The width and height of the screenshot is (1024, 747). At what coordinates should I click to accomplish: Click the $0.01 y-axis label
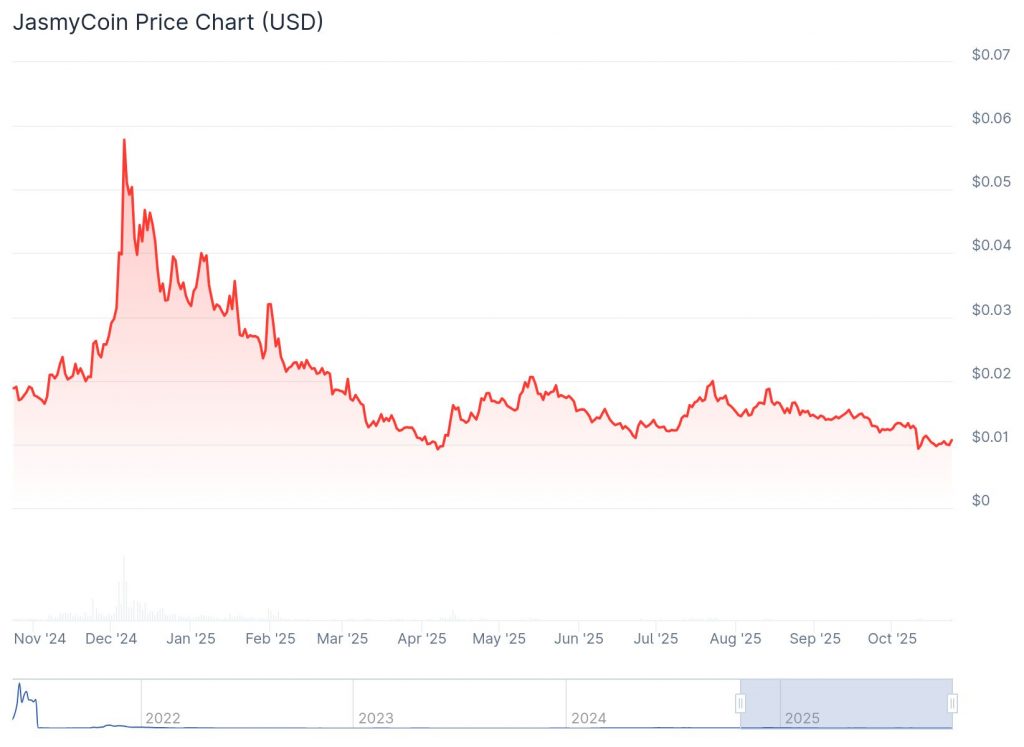(x=991, y=437)
